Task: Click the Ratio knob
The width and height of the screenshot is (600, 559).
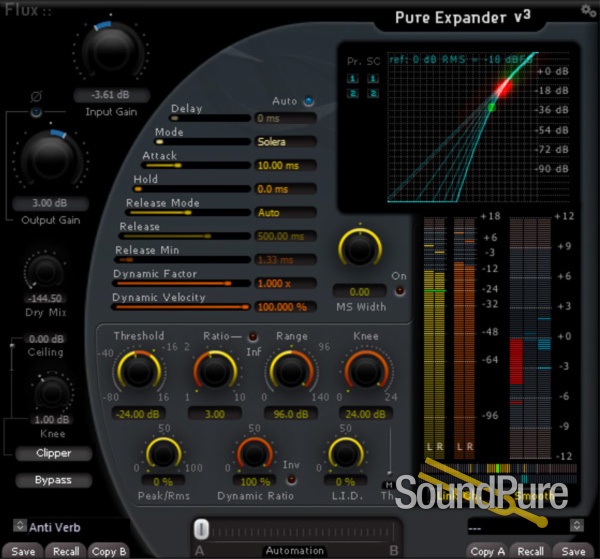Action: pyautogui.click(x=215, y=371)
